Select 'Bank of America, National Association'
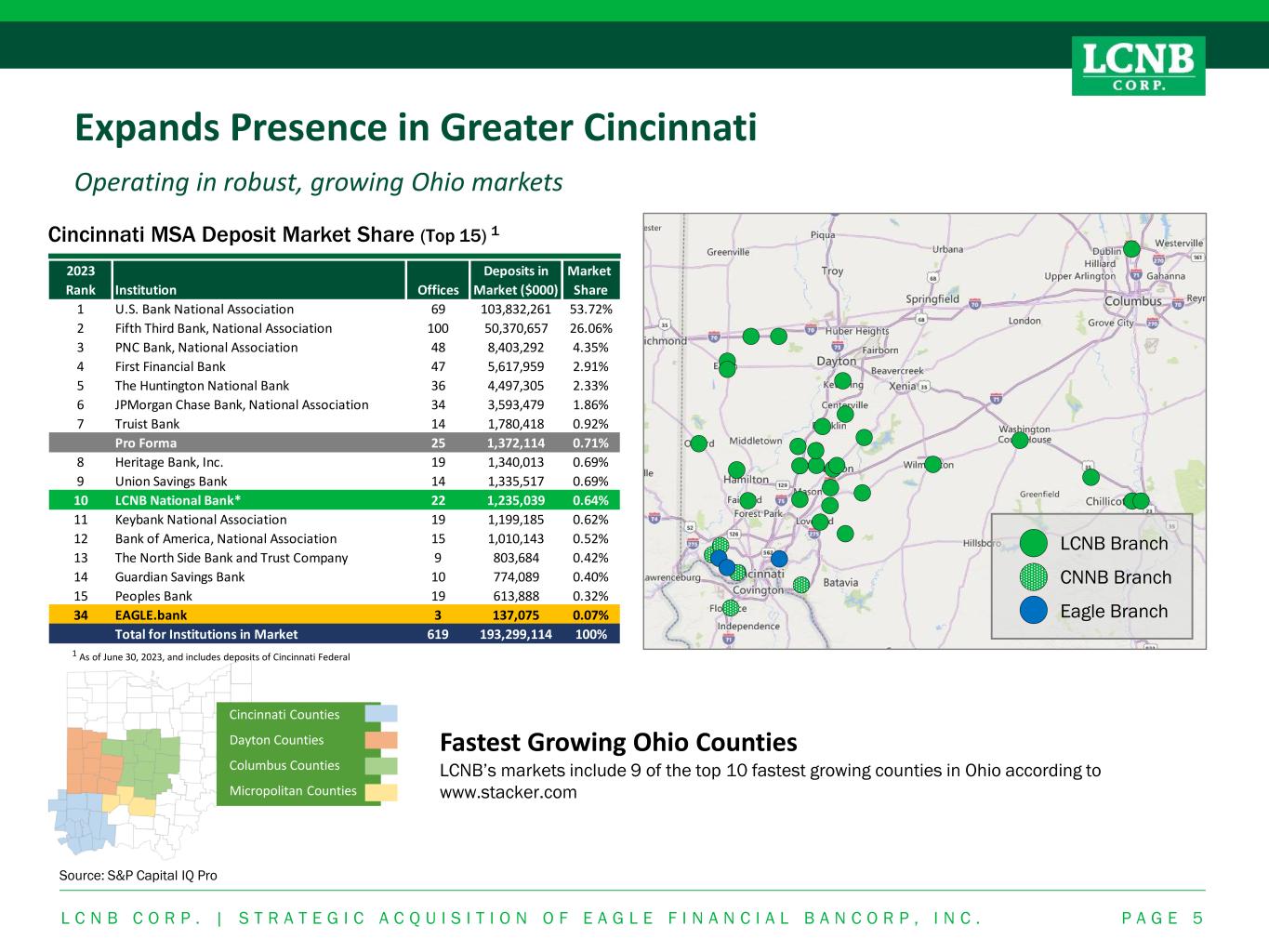The height and width of the screenshot is (952, 1269). [x=226, y=539]
